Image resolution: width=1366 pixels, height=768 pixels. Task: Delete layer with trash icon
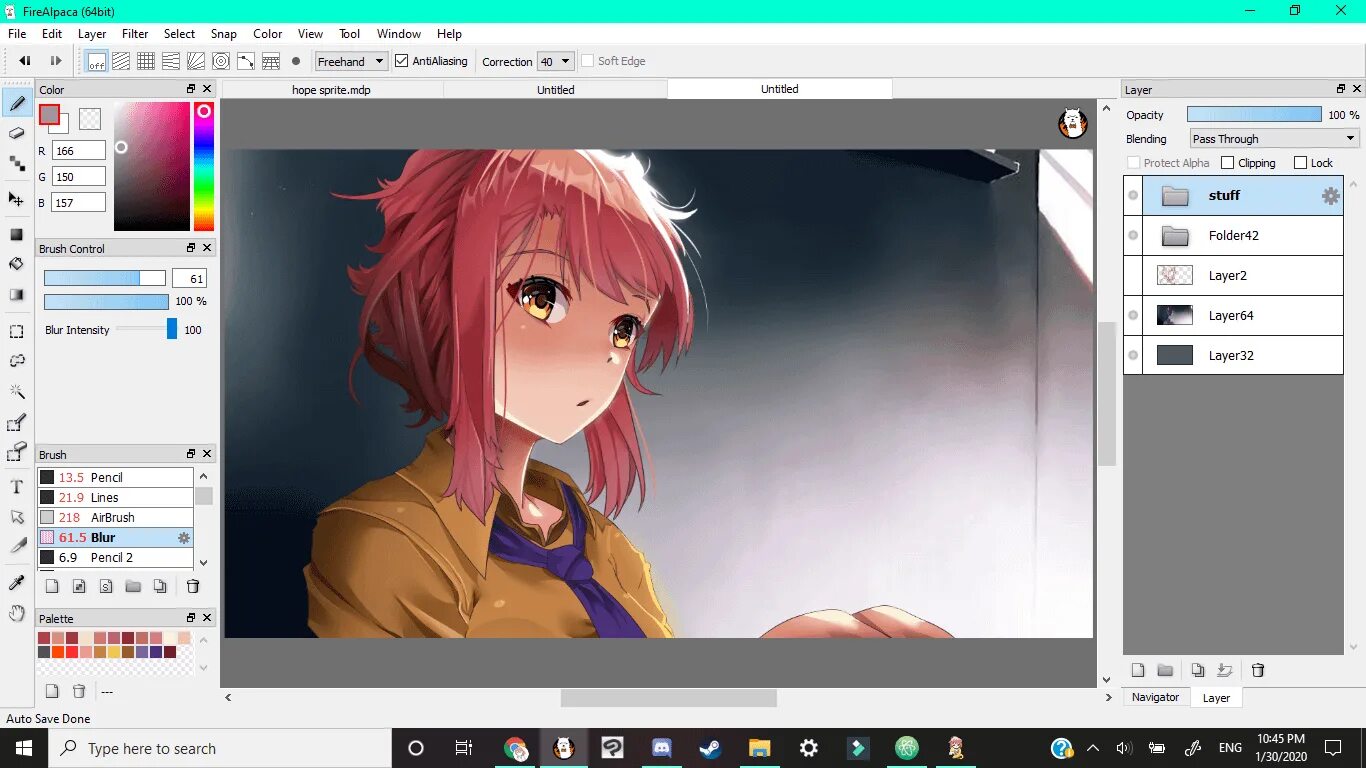click(x=1259, y=670)
